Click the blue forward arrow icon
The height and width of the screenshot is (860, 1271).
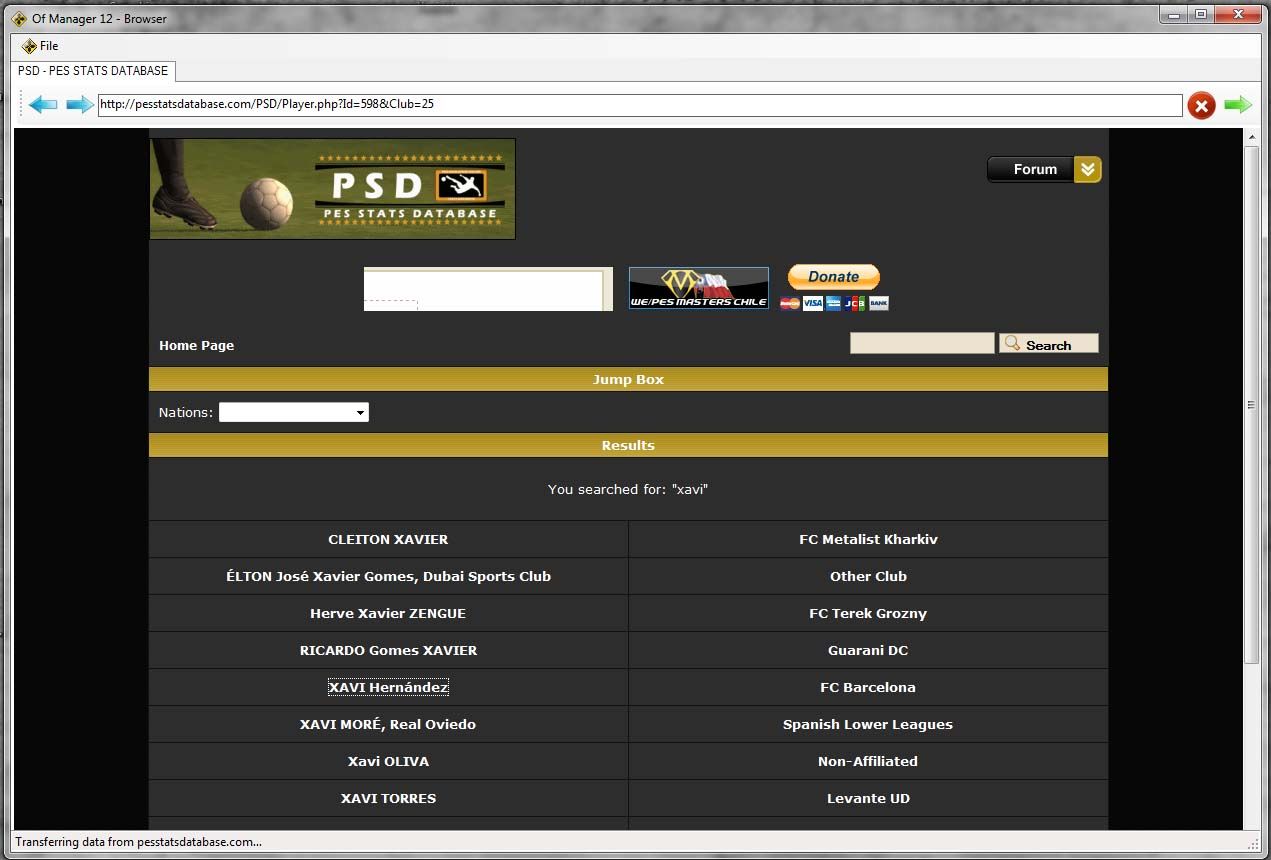(79, 105)
